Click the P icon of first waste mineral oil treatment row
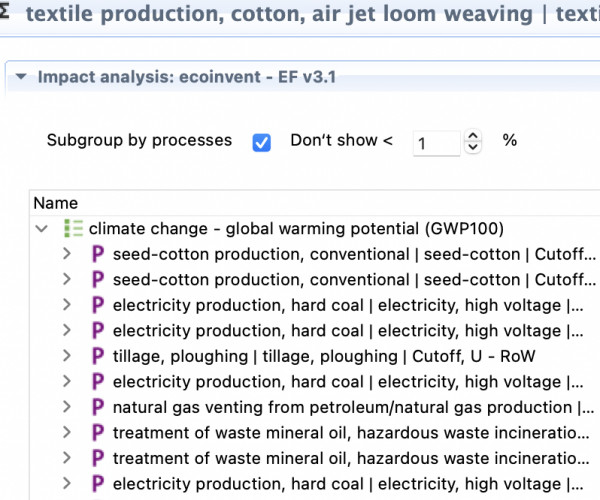Screen dimensions: 600x500 pyautogui.click(x=98, y=433)
